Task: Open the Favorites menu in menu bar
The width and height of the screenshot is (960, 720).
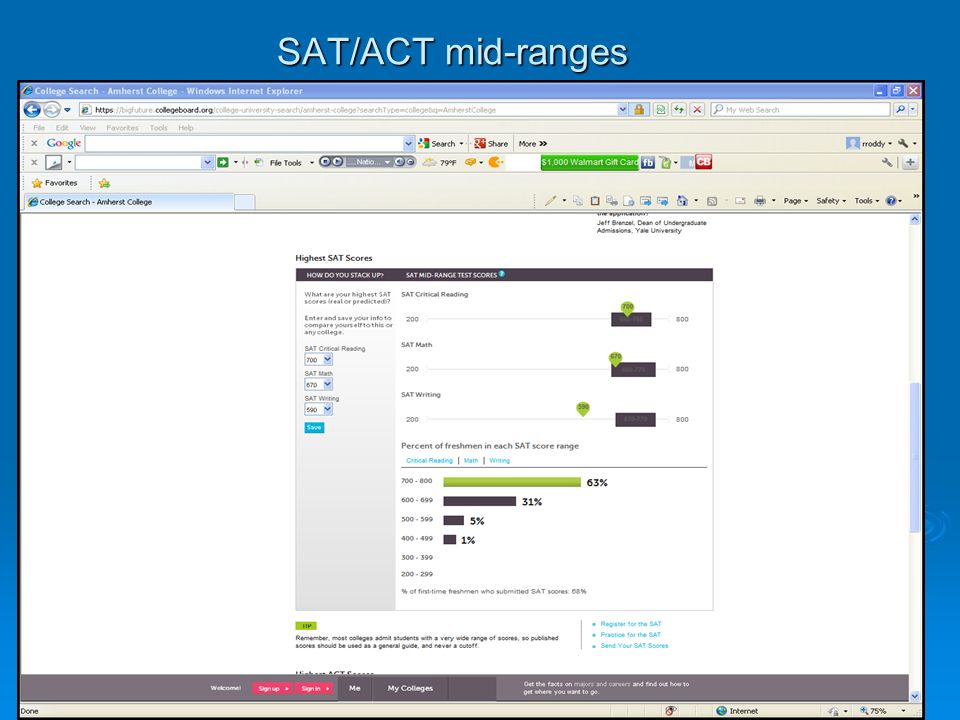Action: pyautogui.click(x=122, y=128)
